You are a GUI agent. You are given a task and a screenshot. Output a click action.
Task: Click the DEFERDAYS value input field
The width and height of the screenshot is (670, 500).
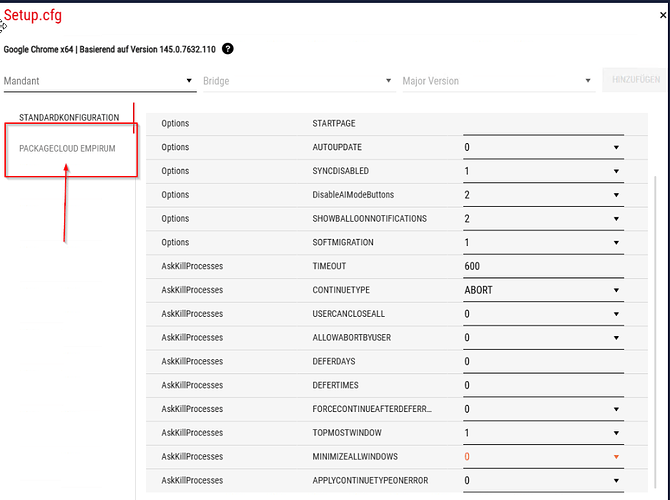(542, 362)
